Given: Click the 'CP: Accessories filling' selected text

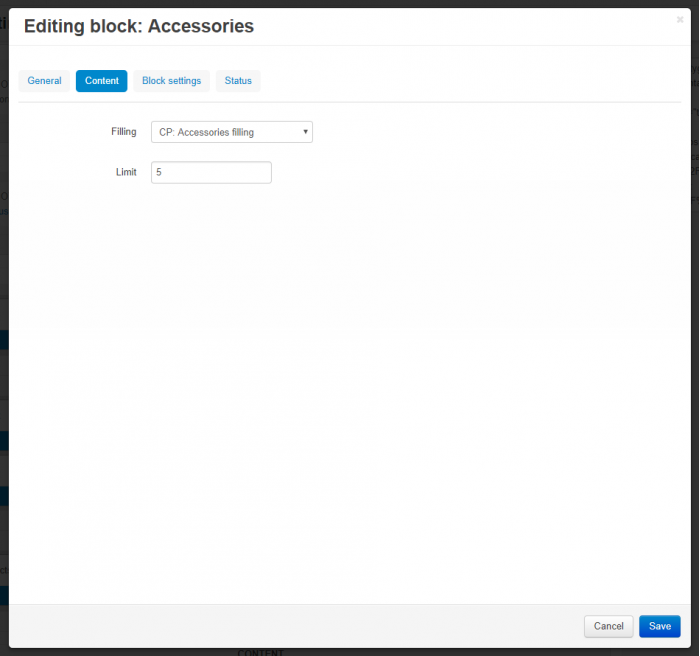Looking at the screenshot, I should pos(206,132).
